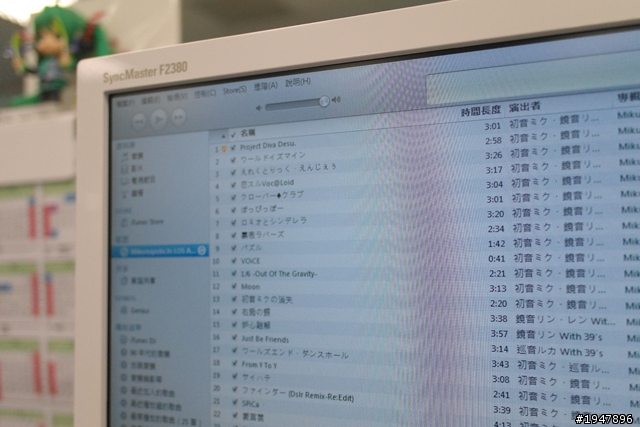Viewport: 640px width, 427px height.
Task: Uncheck the 恋スルVoc@loid track checkbox
Action: (233, 186)
